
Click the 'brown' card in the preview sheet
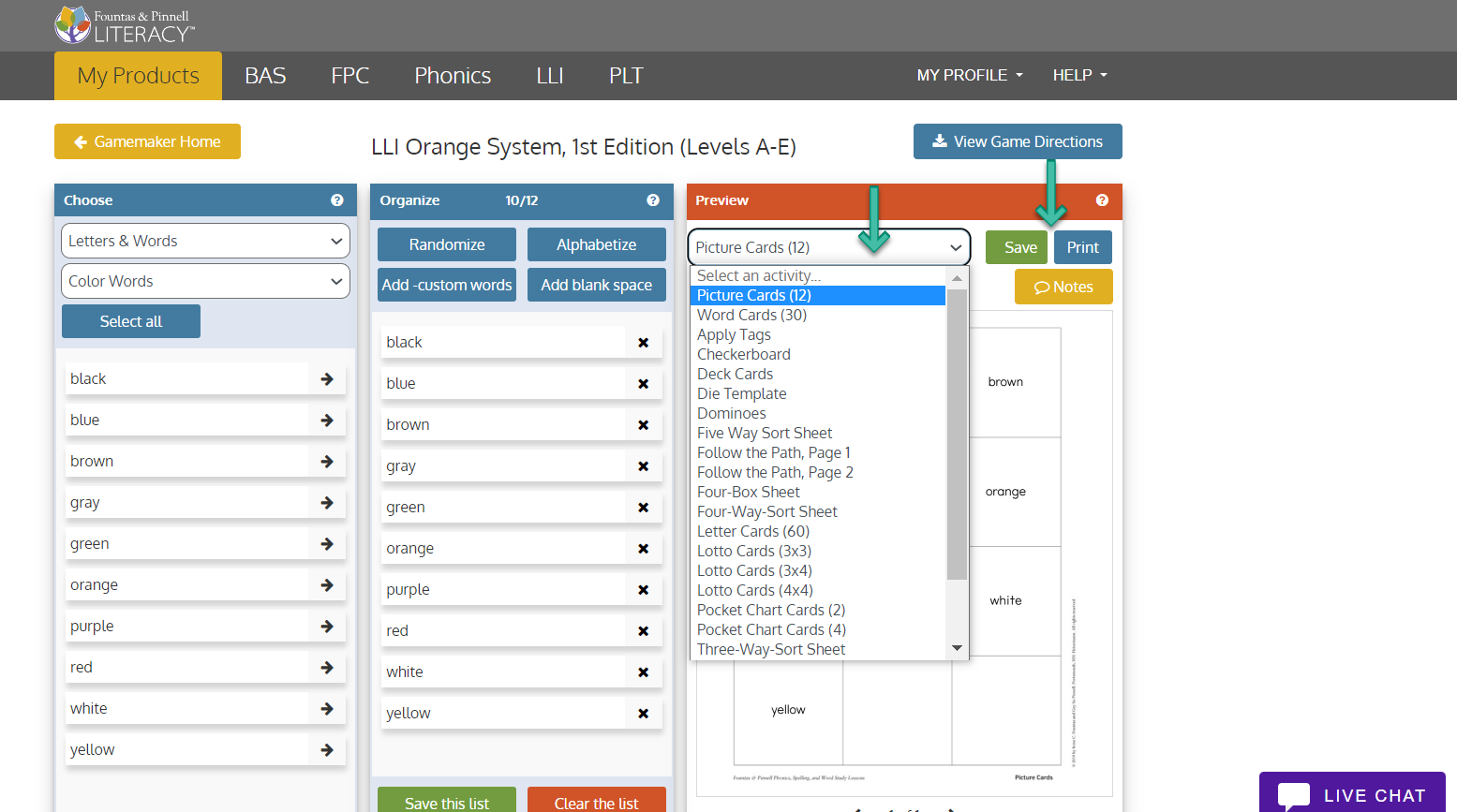point(1005,382)
